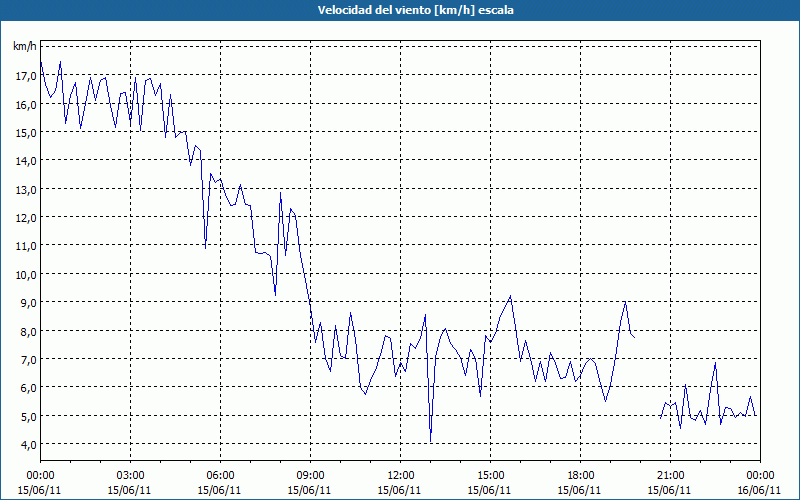The image size is (800, 500).
Task: Click the 8,0 y-axis value
Action: [28, 331]
